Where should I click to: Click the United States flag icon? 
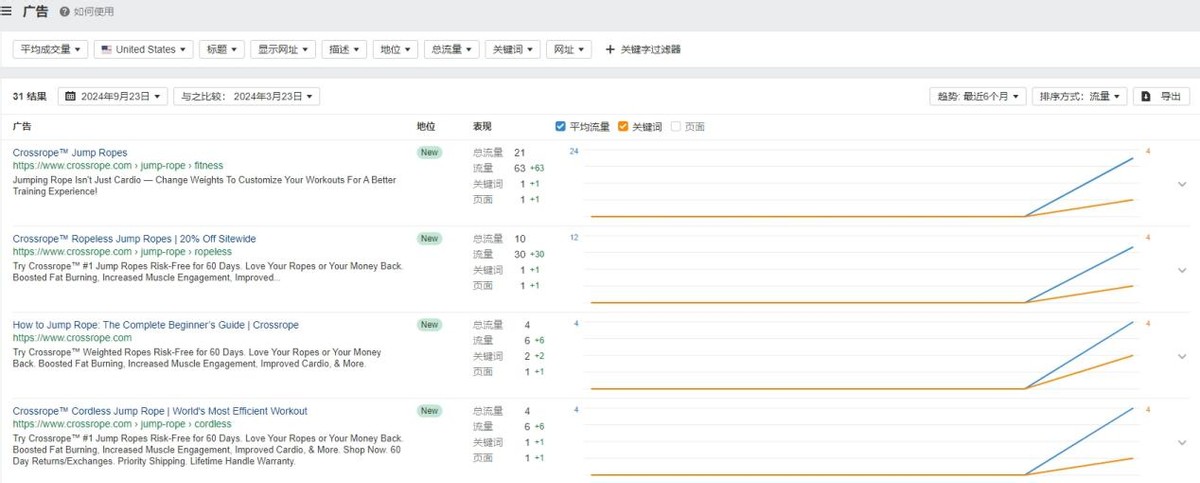tap(107, 49)
